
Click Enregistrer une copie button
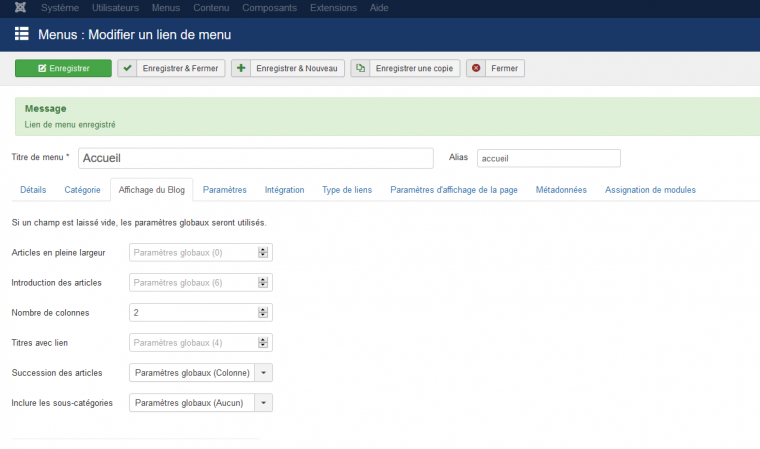coord(405,68)
